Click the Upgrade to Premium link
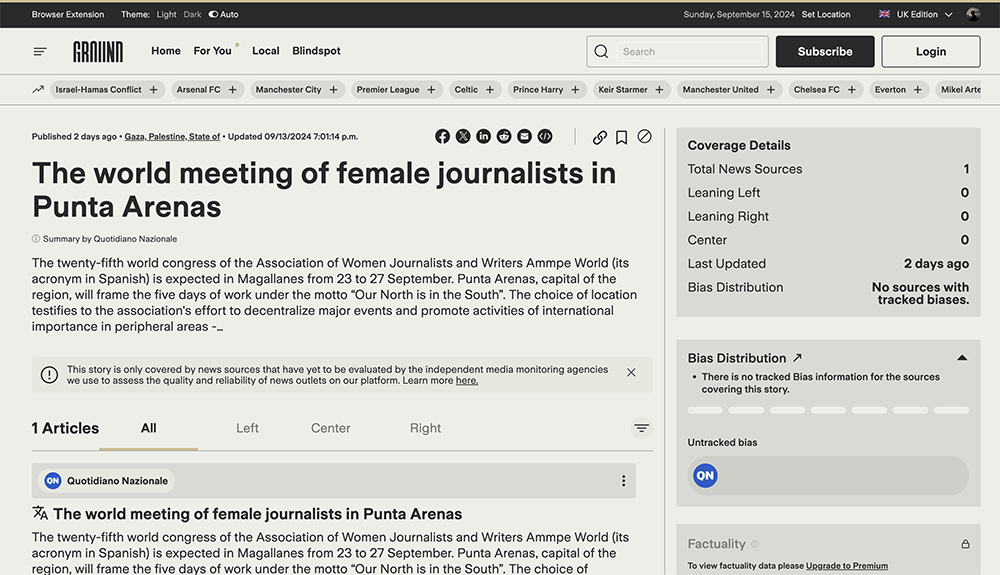The width and height of the screenshot is (1000, 575). point(846,566)
